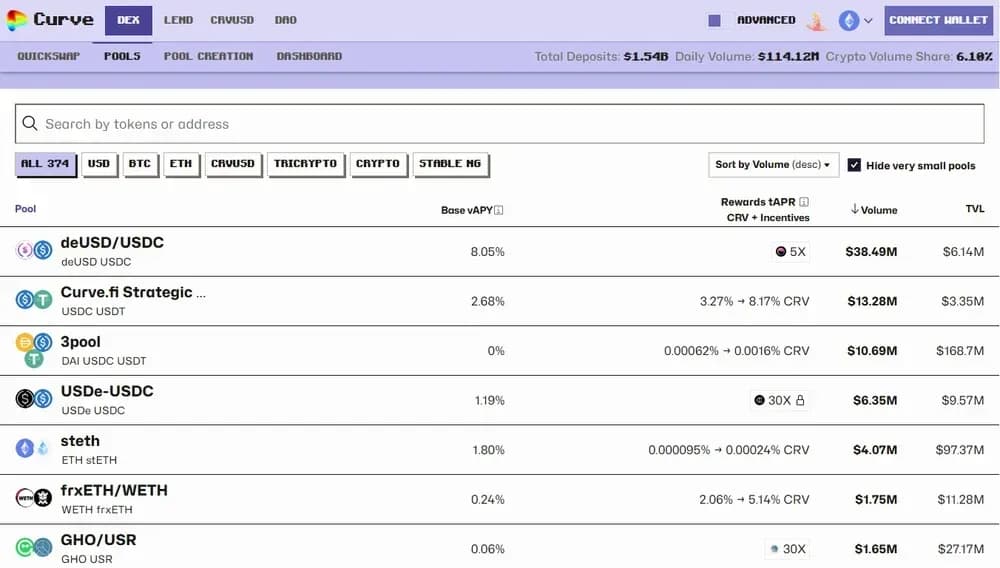Viewport: 1000px width, 568px height.
Task: Go to Quickswap
Action: click(48, 56)
